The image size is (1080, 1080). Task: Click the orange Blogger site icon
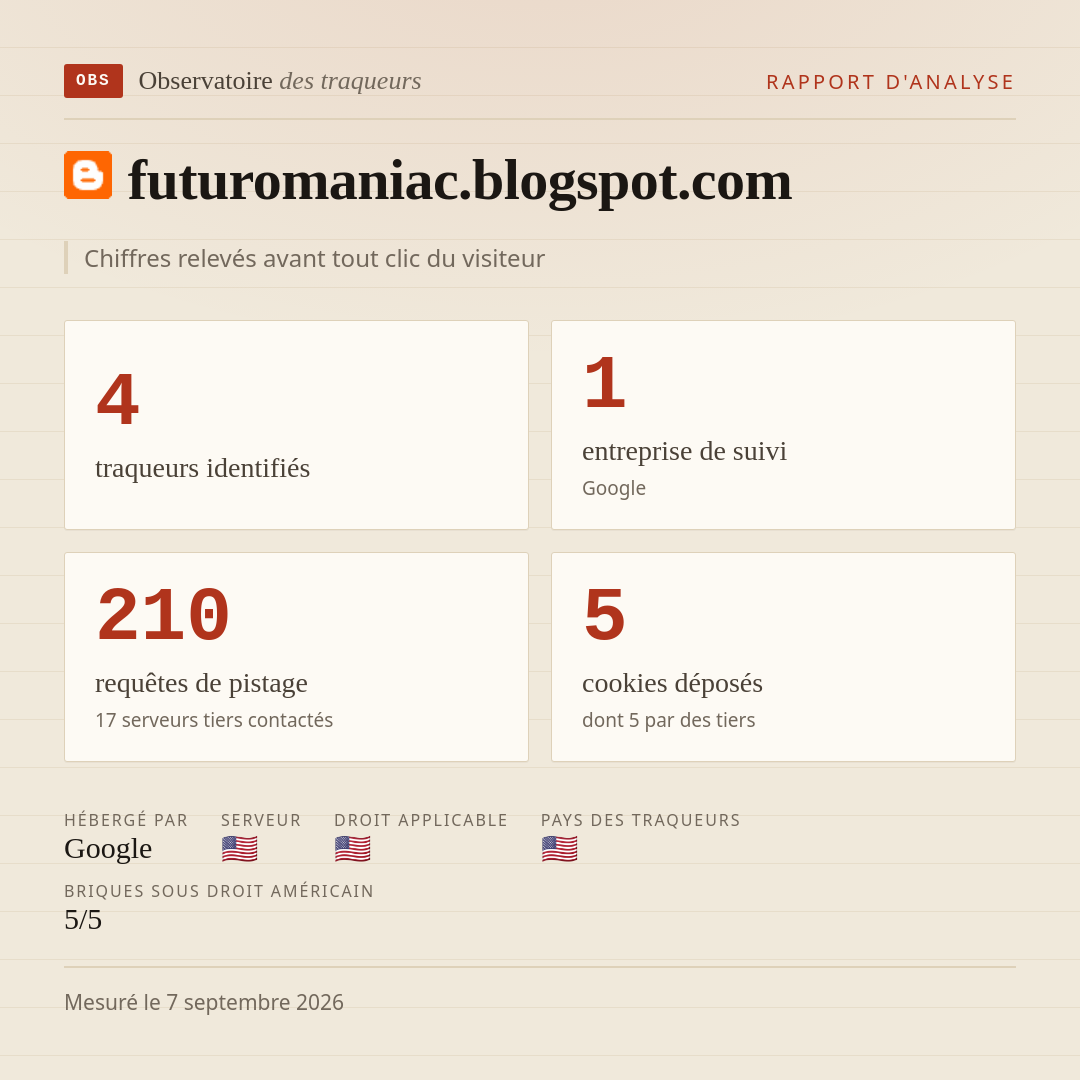[88, 175]
